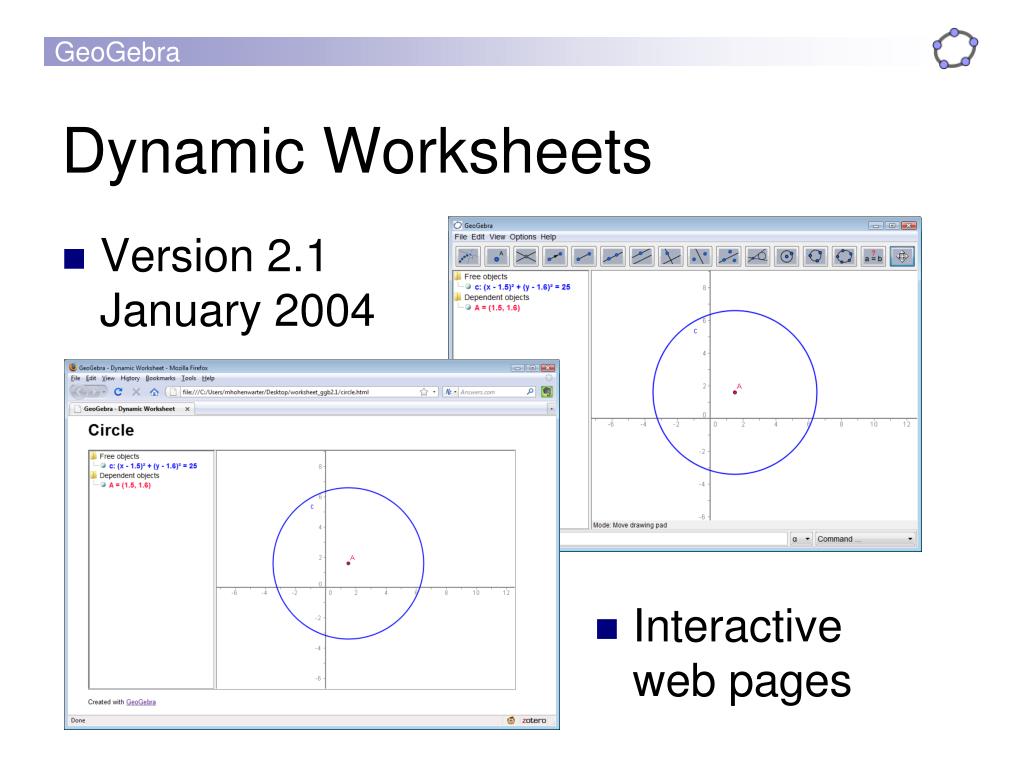Open the α symbol dropdown in input bar
1024x768 pixels.
(801, 539)
